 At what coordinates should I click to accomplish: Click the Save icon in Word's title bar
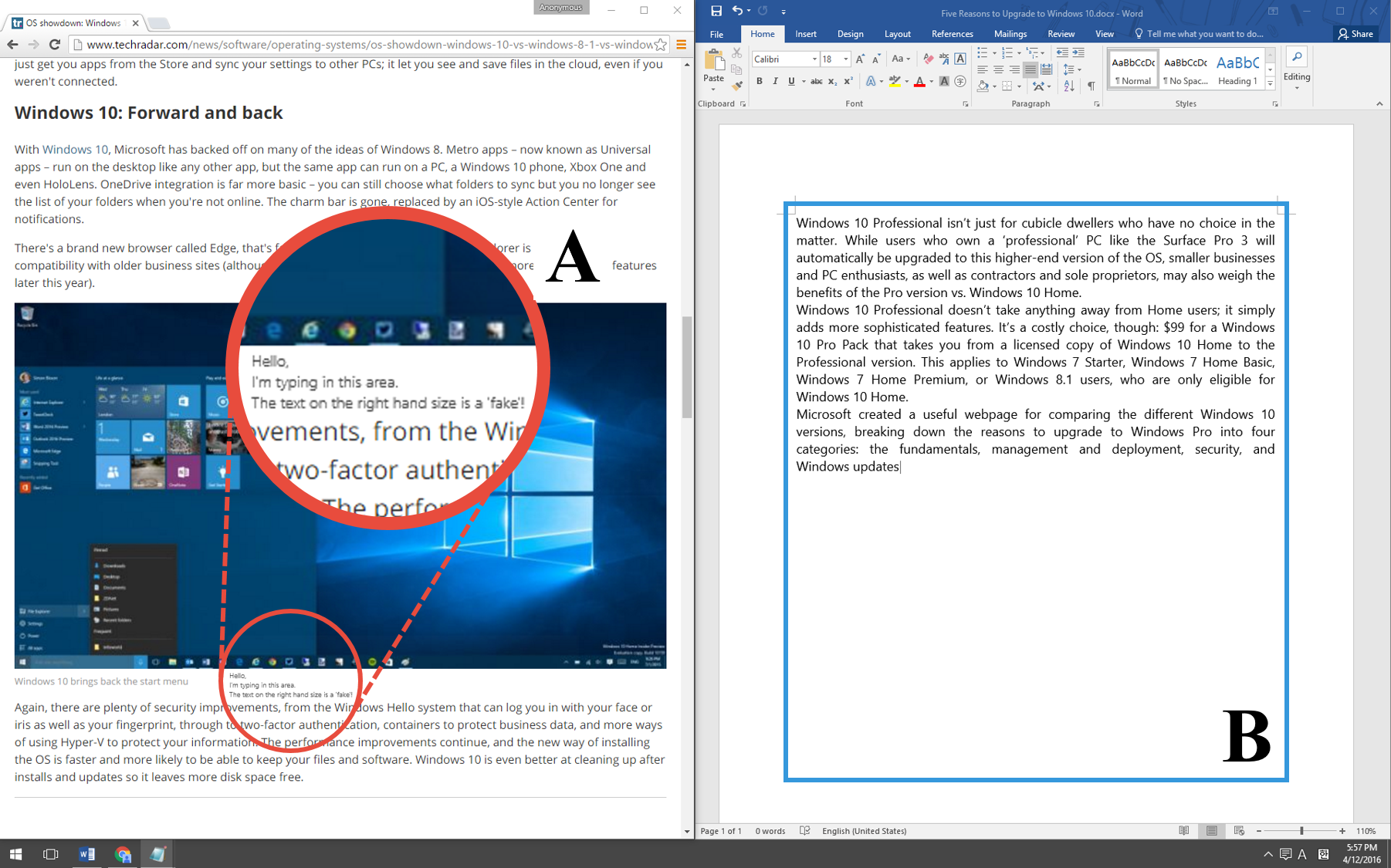pyautogui.click(x=716, y=11)
